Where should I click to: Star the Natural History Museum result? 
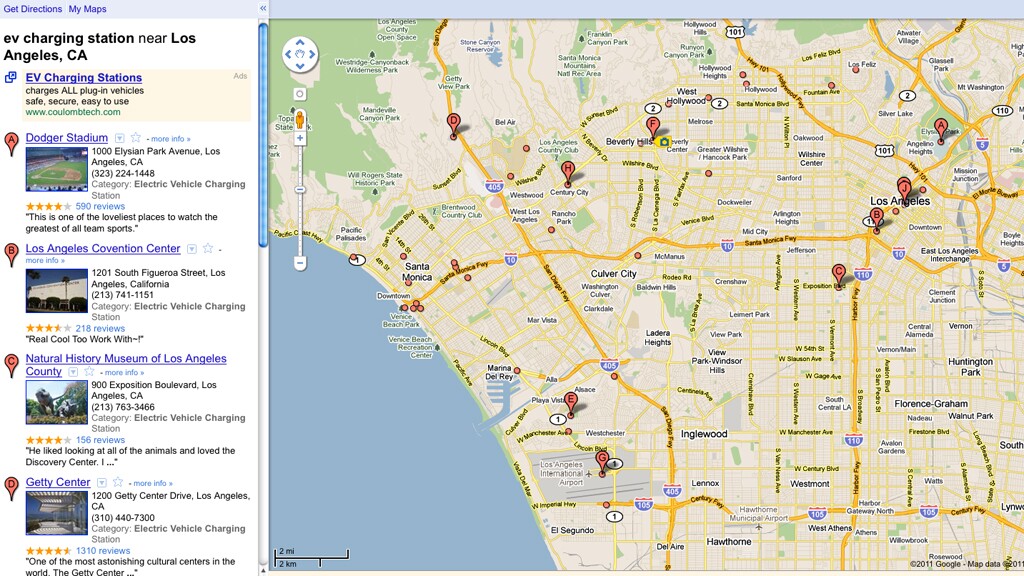click(x=89, y=372)
